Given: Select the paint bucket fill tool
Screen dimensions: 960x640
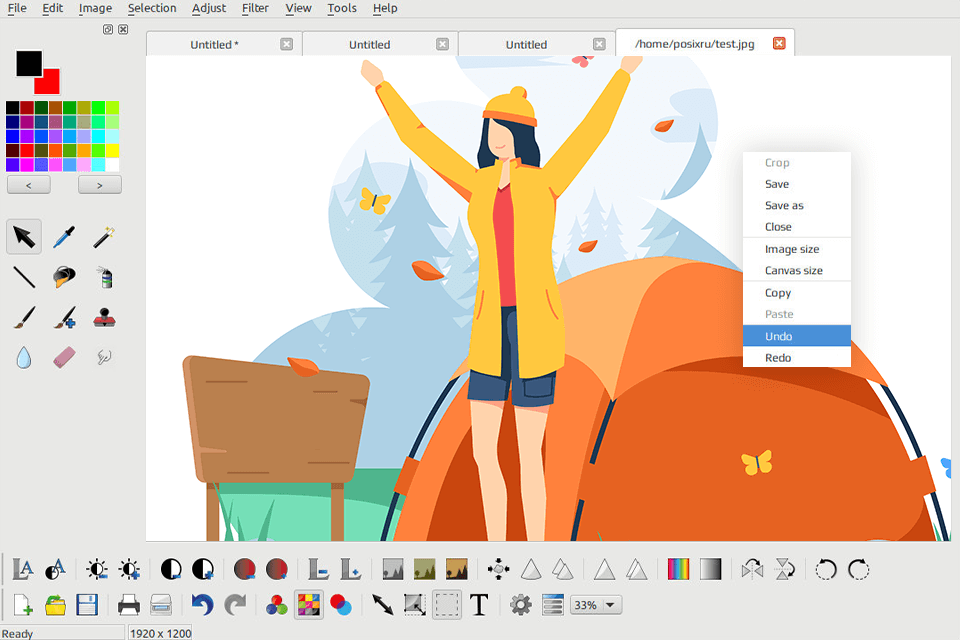Looking at the screenshot, I should click(64, 277).
